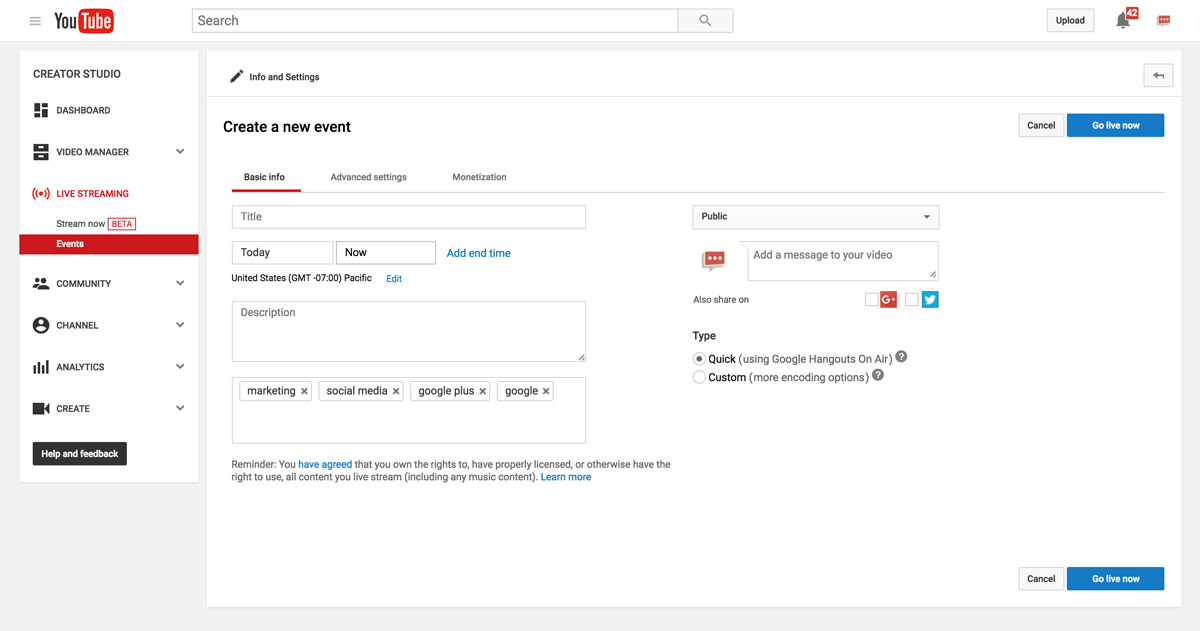1200x631 pixels.
Task: Remove the marketing tag
Action: click(304, 392)
